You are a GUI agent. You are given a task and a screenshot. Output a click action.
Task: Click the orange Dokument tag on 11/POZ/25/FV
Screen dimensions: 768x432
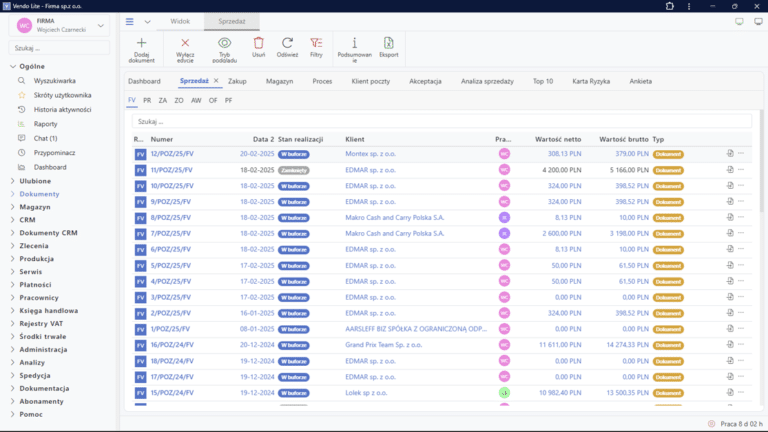pos(668,170)
